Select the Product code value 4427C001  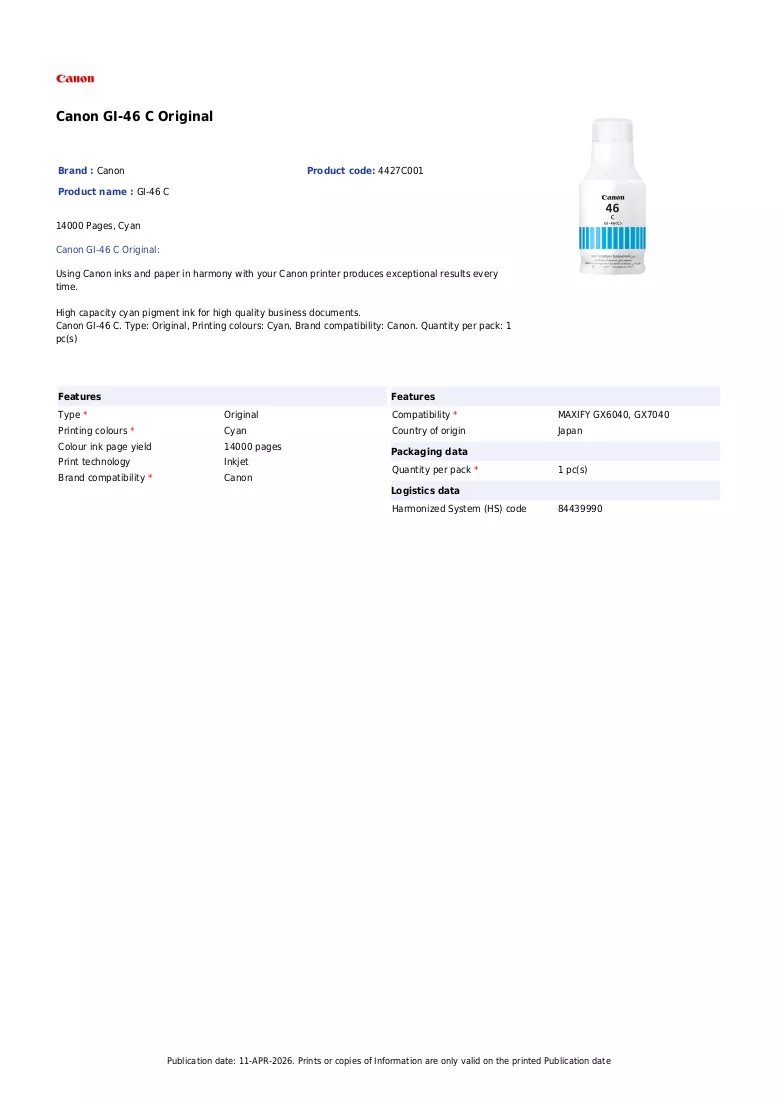pos(400,171)
